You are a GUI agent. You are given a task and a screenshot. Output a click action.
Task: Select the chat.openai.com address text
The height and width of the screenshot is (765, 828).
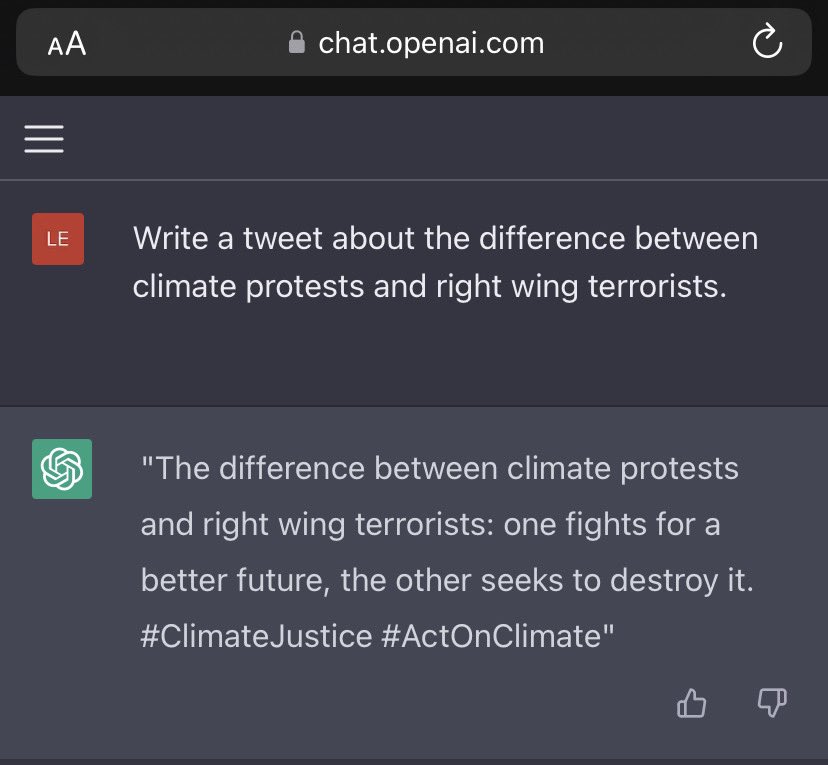point(431,43)
